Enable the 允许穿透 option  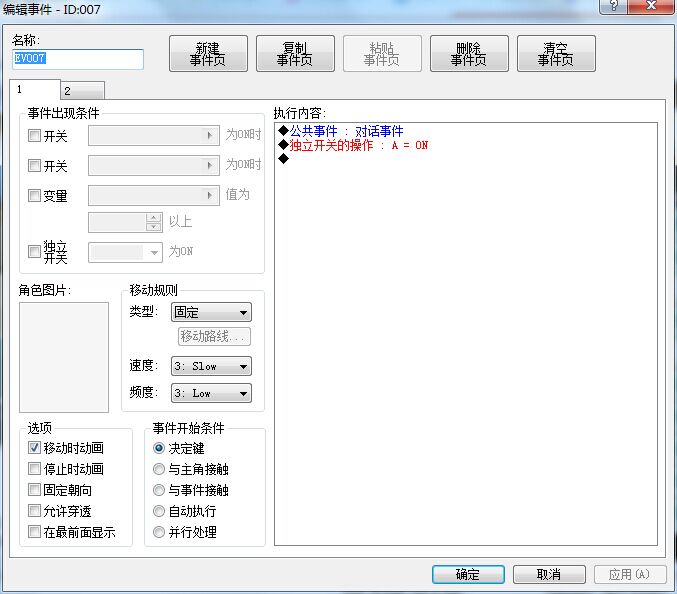34,511
